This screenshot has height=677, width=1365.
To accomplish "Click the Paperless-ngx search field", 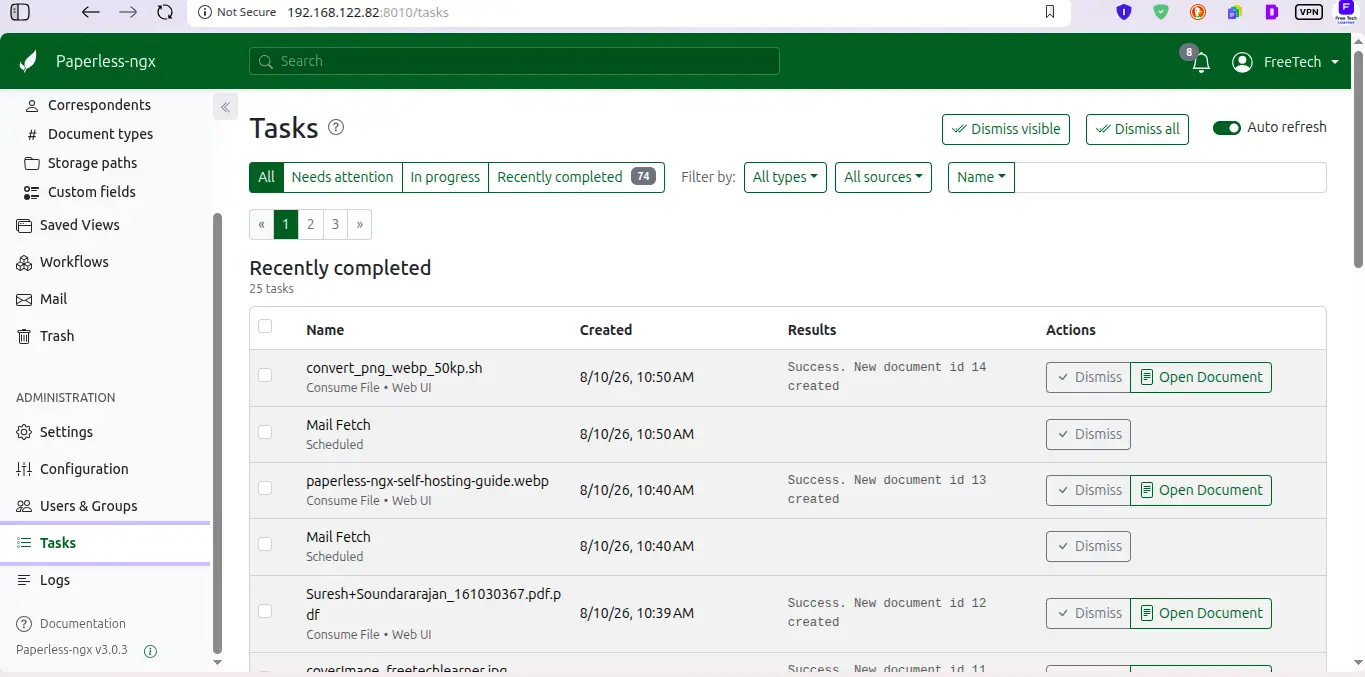I will [x=514, y=61].
